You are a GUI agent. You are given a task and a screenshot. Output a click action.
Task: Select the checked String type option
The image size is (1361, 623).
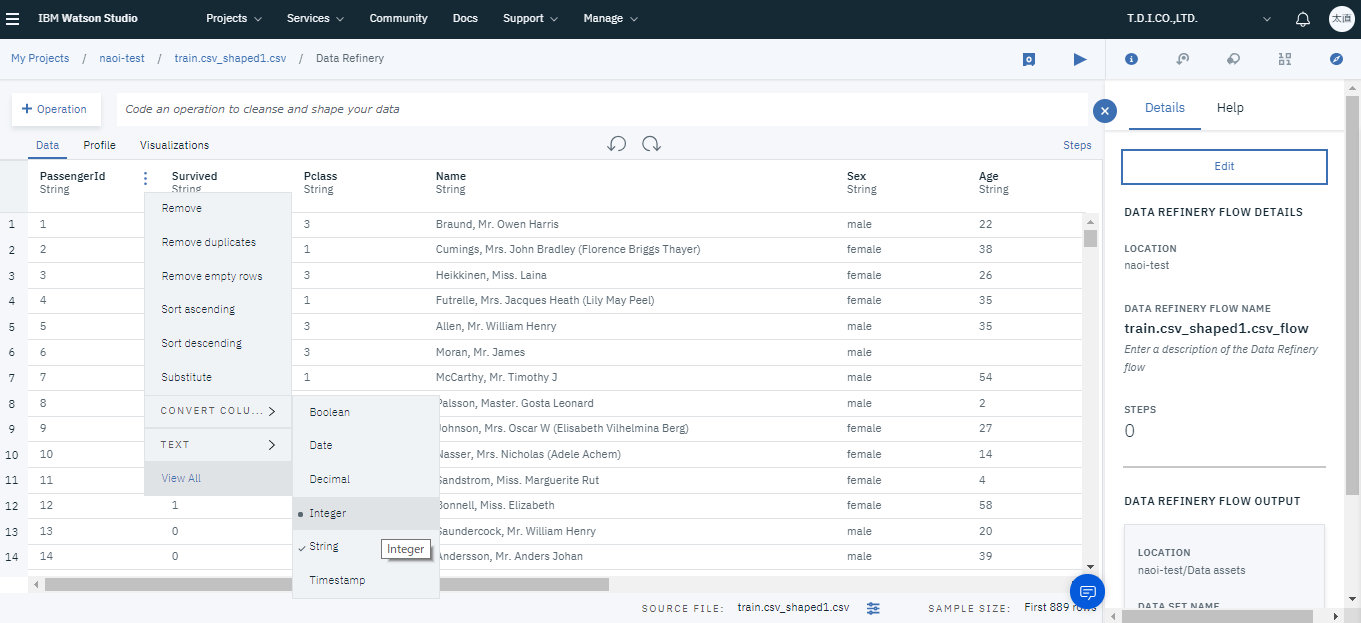(324, 547)
